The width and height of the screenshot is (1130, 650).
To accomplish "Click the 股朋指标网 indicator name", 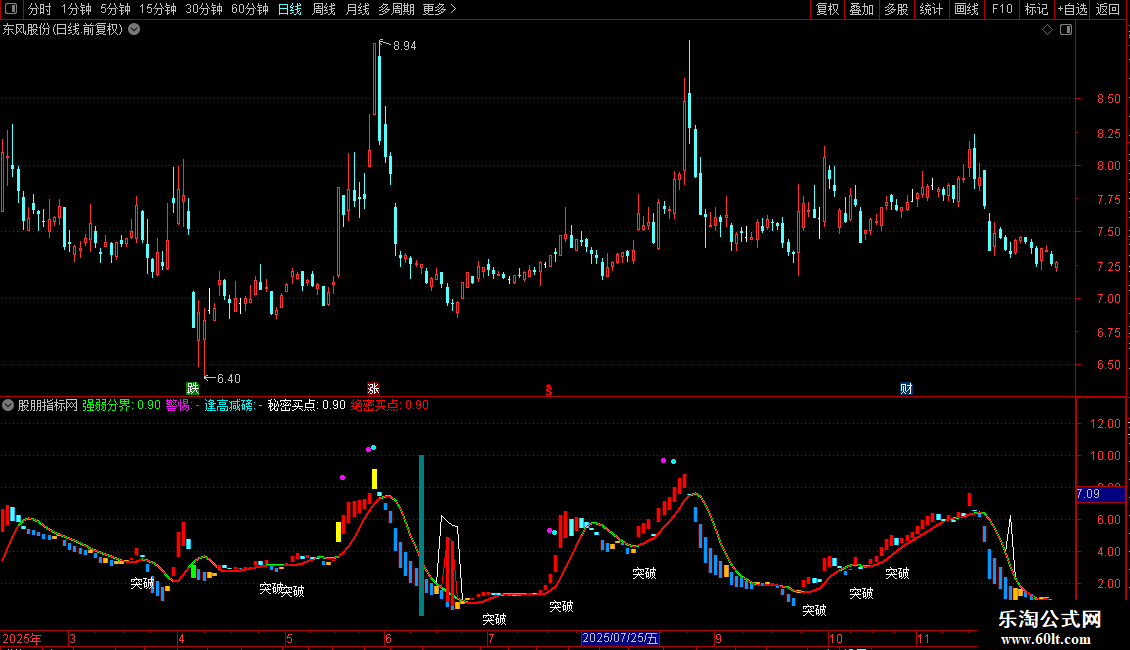I will click(48, 405).
